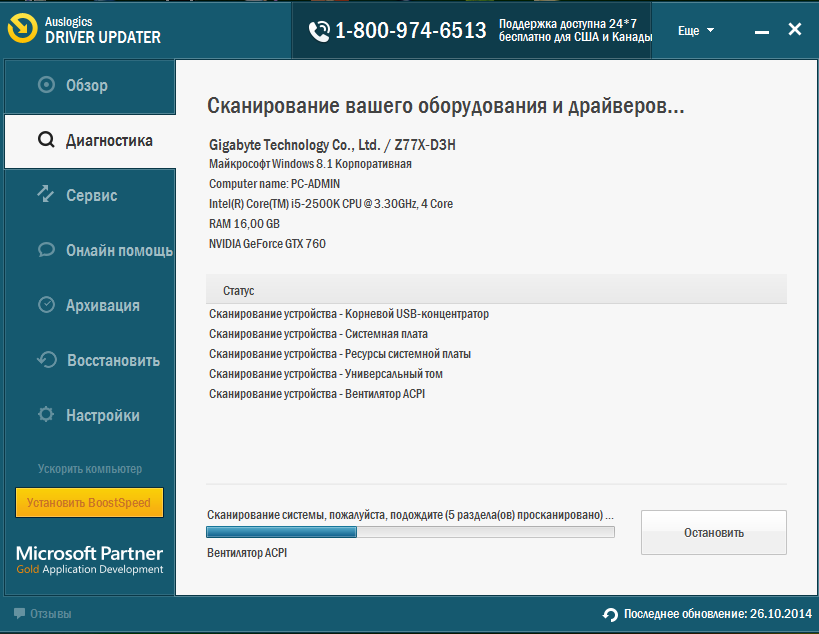The image size is (819, 634).
Task: Click Вентилятор ACPI label under progress bar
Action: coord(247,553)
